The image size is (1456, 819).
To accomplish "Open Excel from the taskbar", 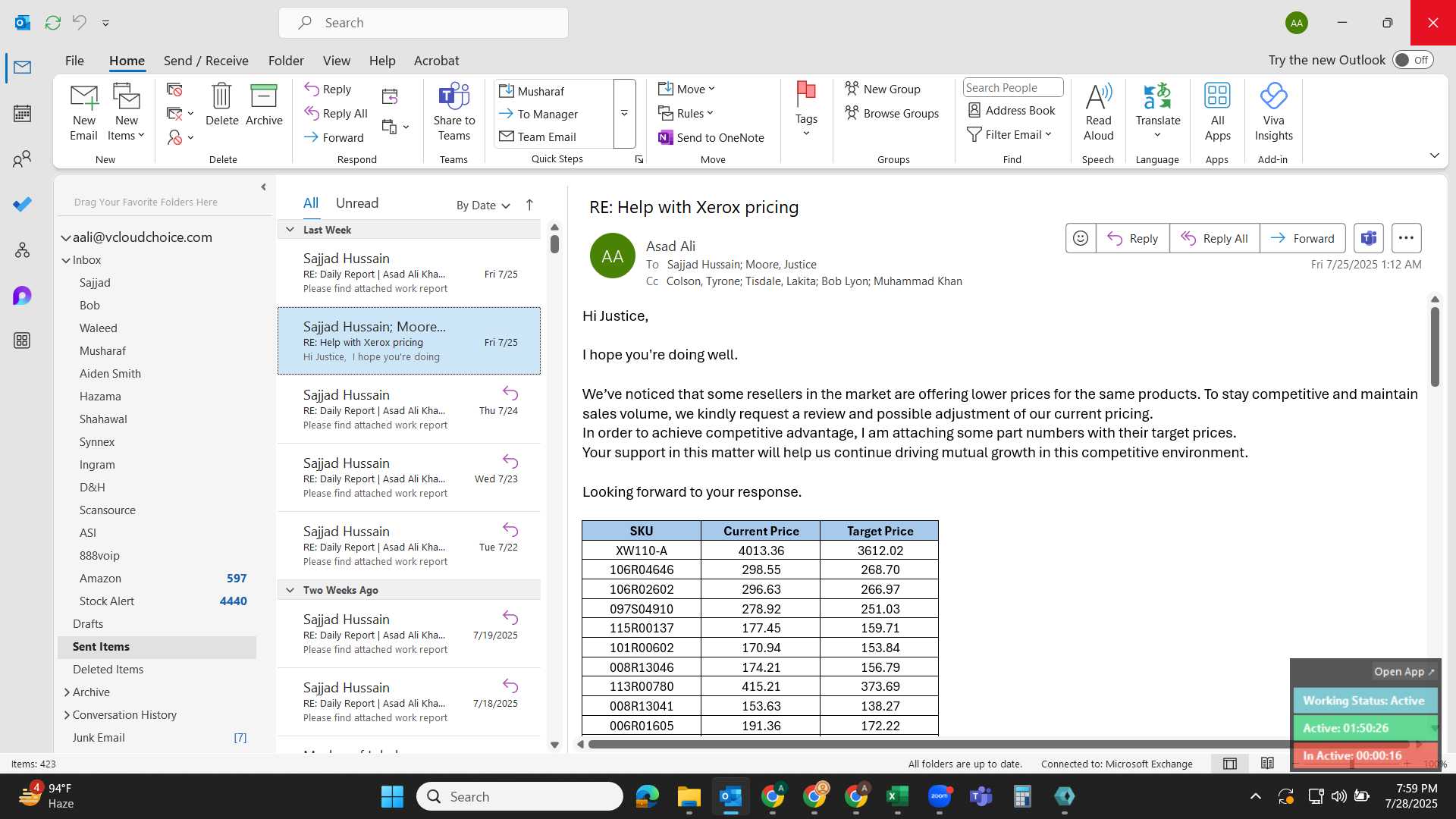I will point(897,796).
